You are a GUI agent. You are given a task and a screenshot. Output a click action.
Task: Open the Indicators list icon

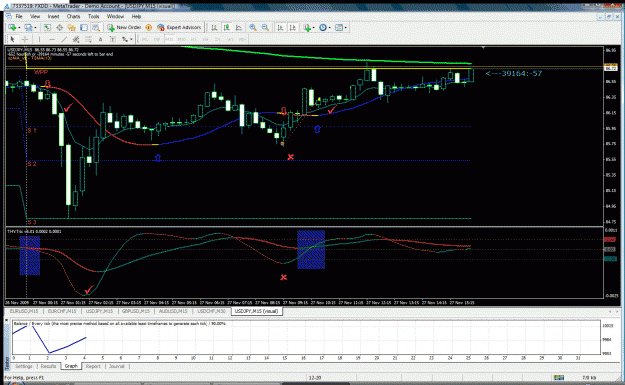click(x=307, y=27)
